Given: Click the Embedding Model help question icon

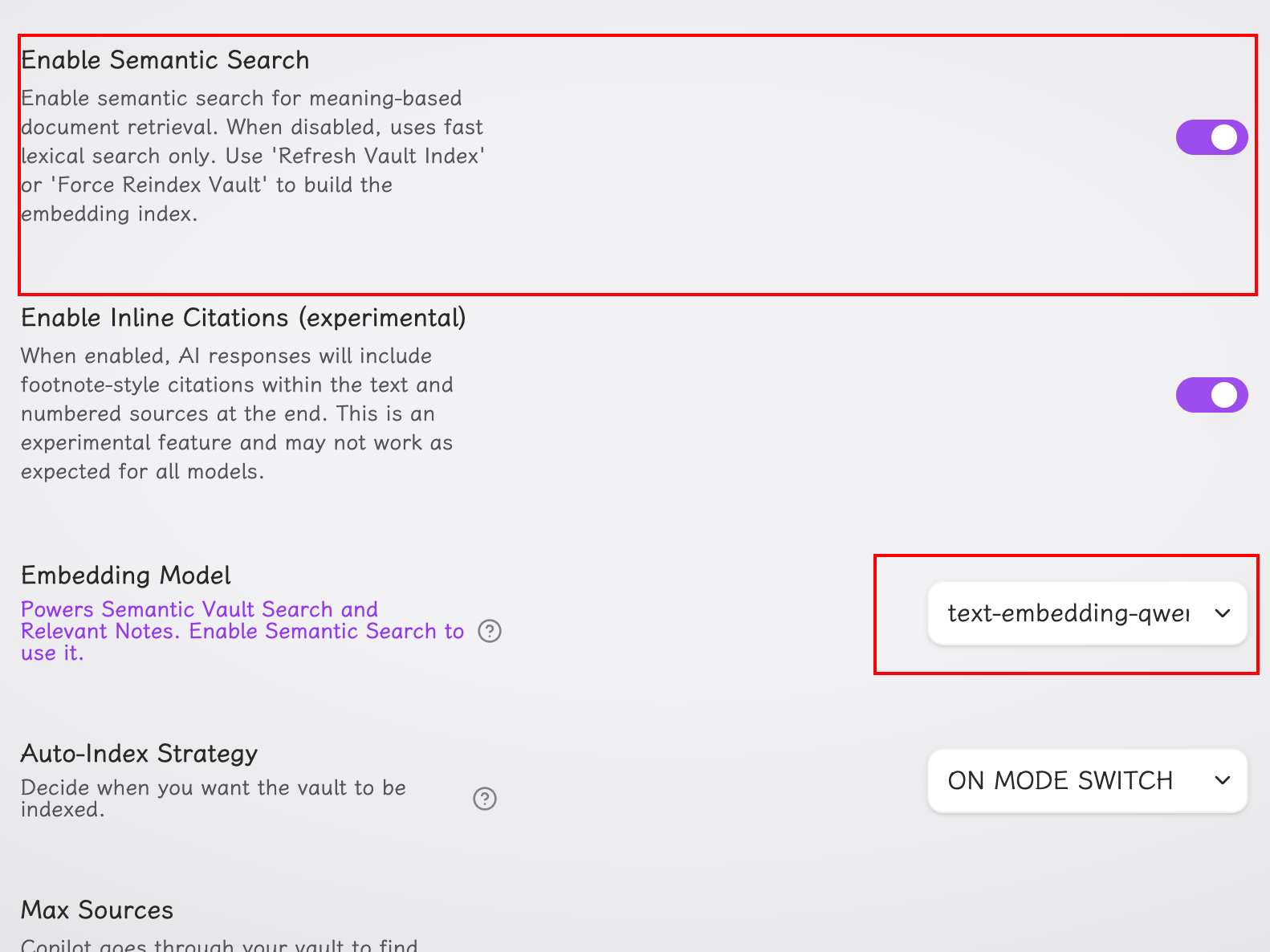Looking at the screenshot, I should (490, 631).
